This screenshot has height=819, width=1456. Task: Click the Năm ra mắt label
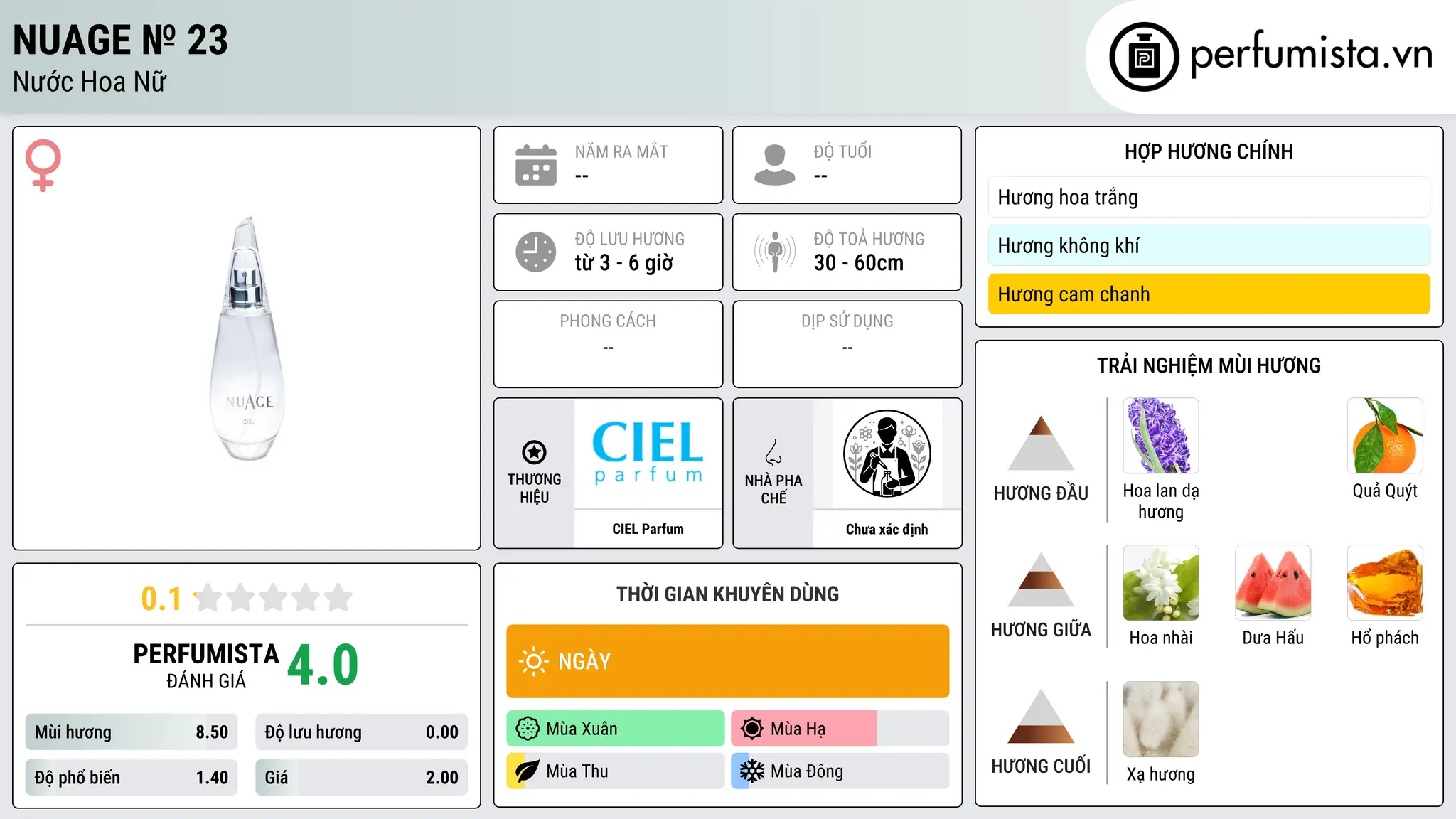click(621, 152)
